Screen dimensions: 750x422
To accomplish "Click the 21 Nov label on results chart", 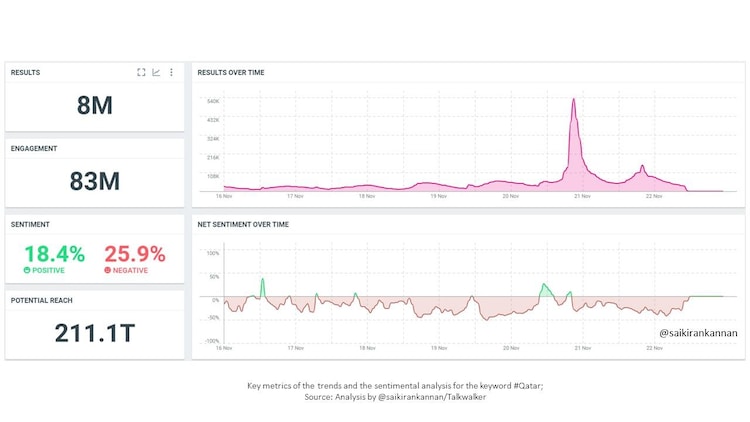I will (580, 196).
